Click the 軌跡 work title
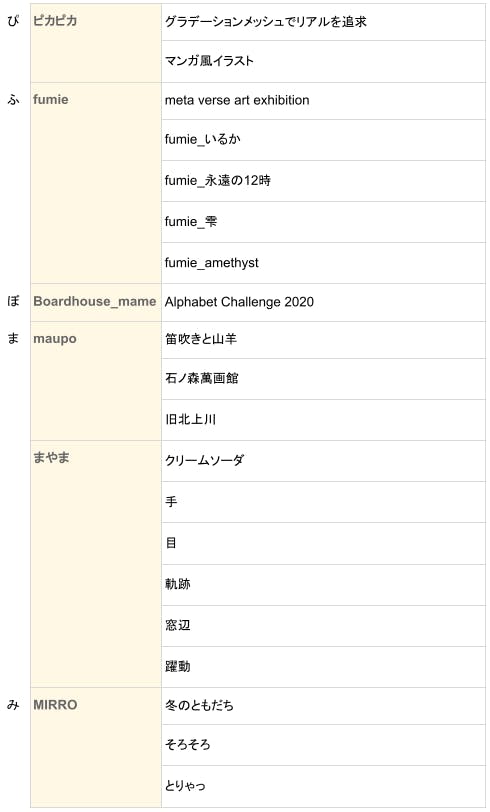490x812 pixels. pyautogui.click(x=178, y=584)
